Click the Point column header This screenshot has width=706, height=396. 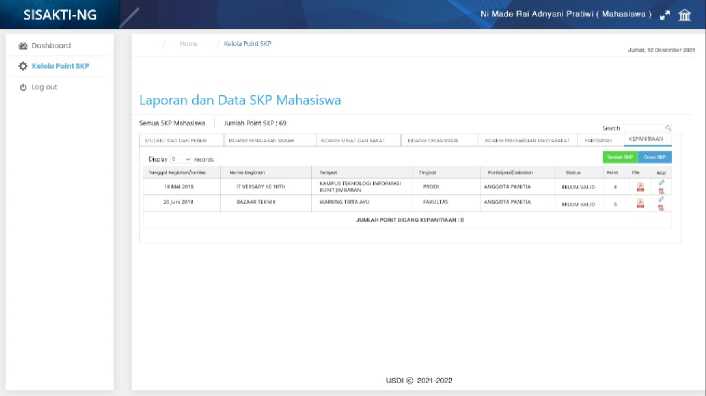(612, 172)
